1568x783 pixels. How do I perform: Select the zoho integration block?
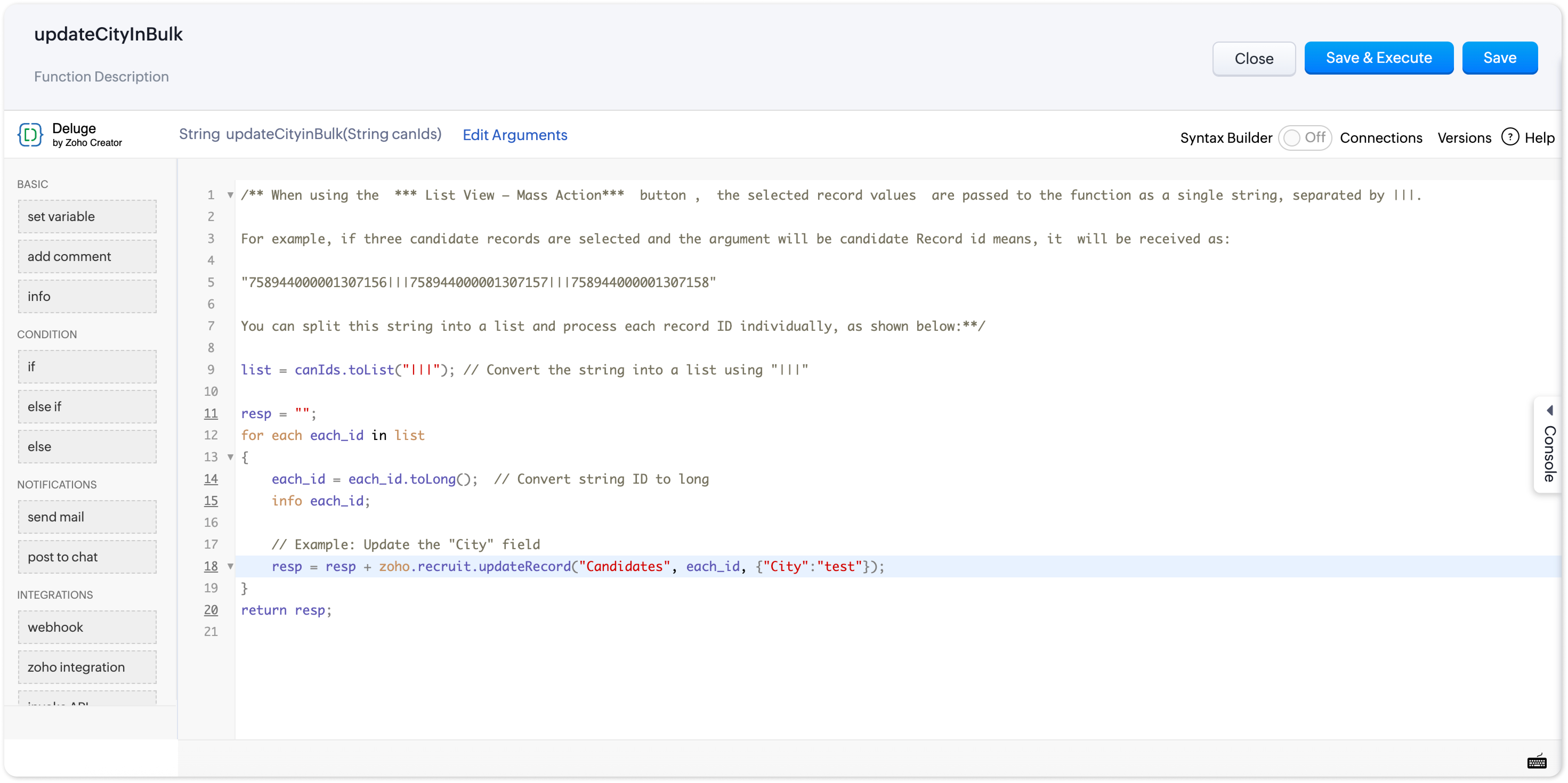coord(87,667)
